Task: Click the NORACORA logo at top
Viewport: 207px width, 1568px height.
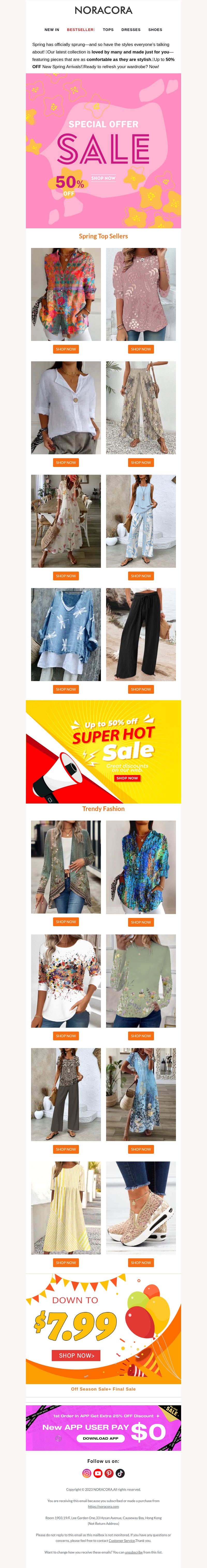Action: tap(103, 10)
